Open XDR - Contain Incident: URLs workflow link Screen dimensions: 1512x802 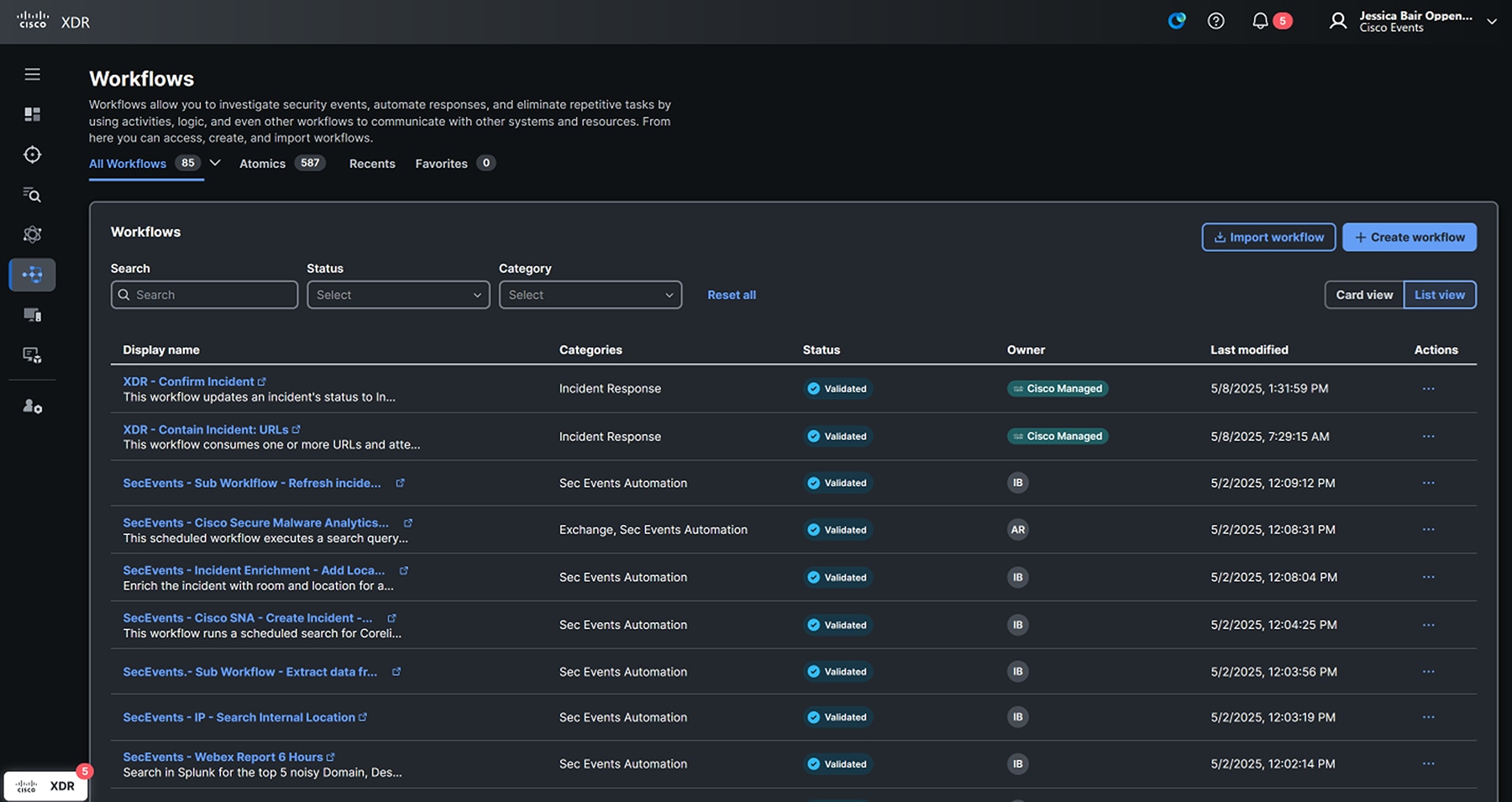[206, 429]
